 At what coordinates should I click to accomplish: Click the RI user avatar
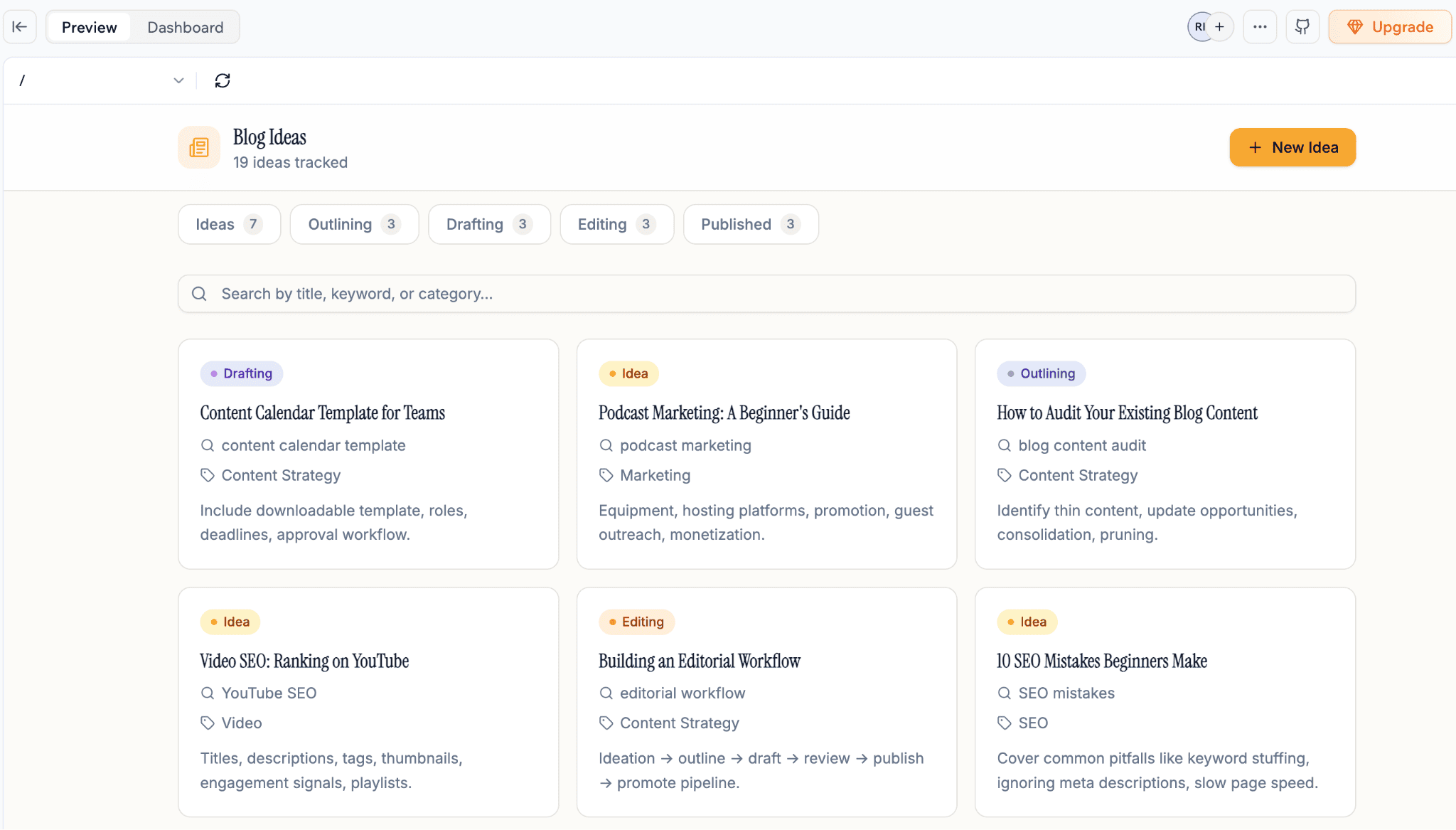tap(1199, 27)
